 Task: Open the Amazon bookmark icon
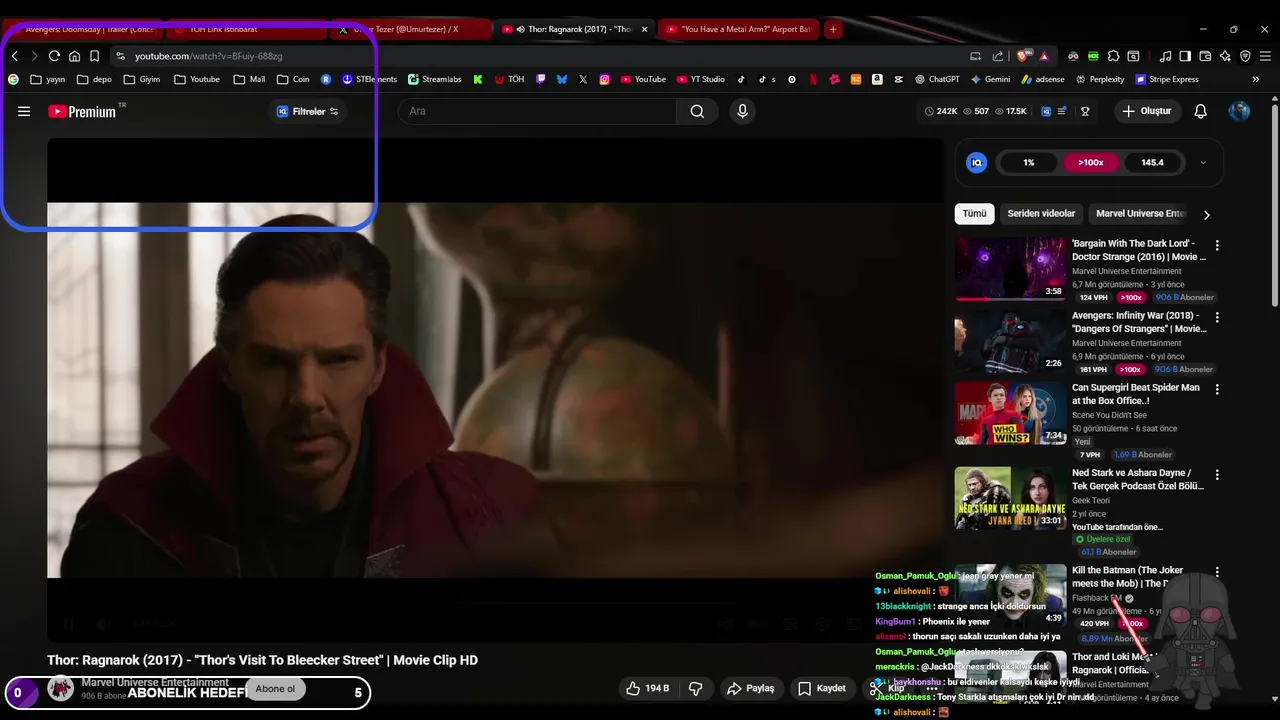pos(877,79)
